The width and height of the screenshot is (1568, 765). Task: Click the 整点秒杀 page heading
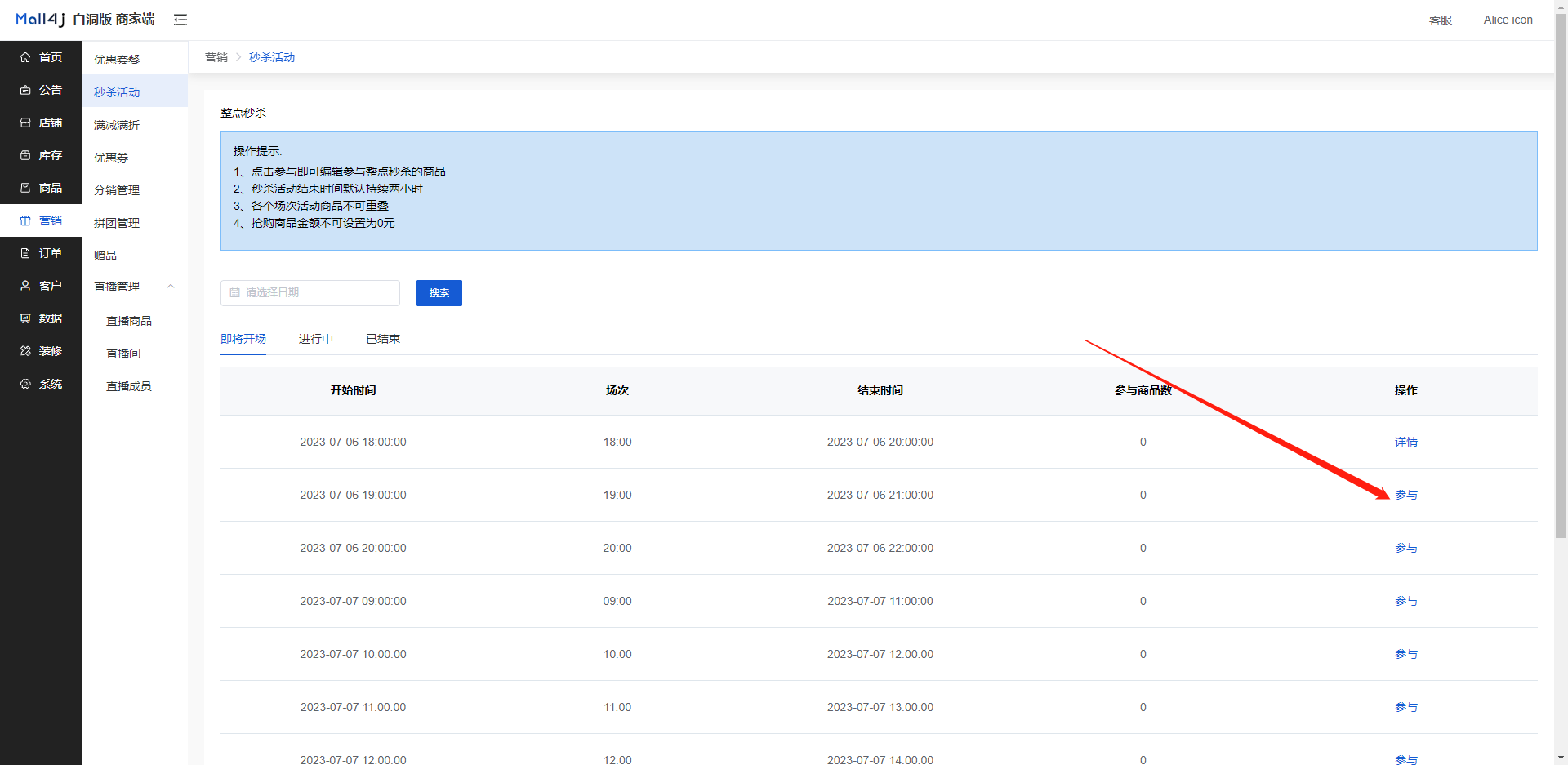243,113
